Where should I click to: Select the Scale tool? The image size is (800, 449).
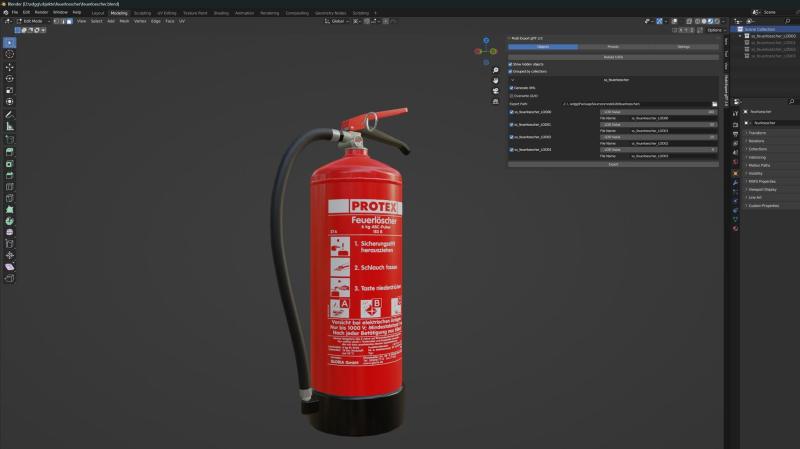[x=10, y=90]
